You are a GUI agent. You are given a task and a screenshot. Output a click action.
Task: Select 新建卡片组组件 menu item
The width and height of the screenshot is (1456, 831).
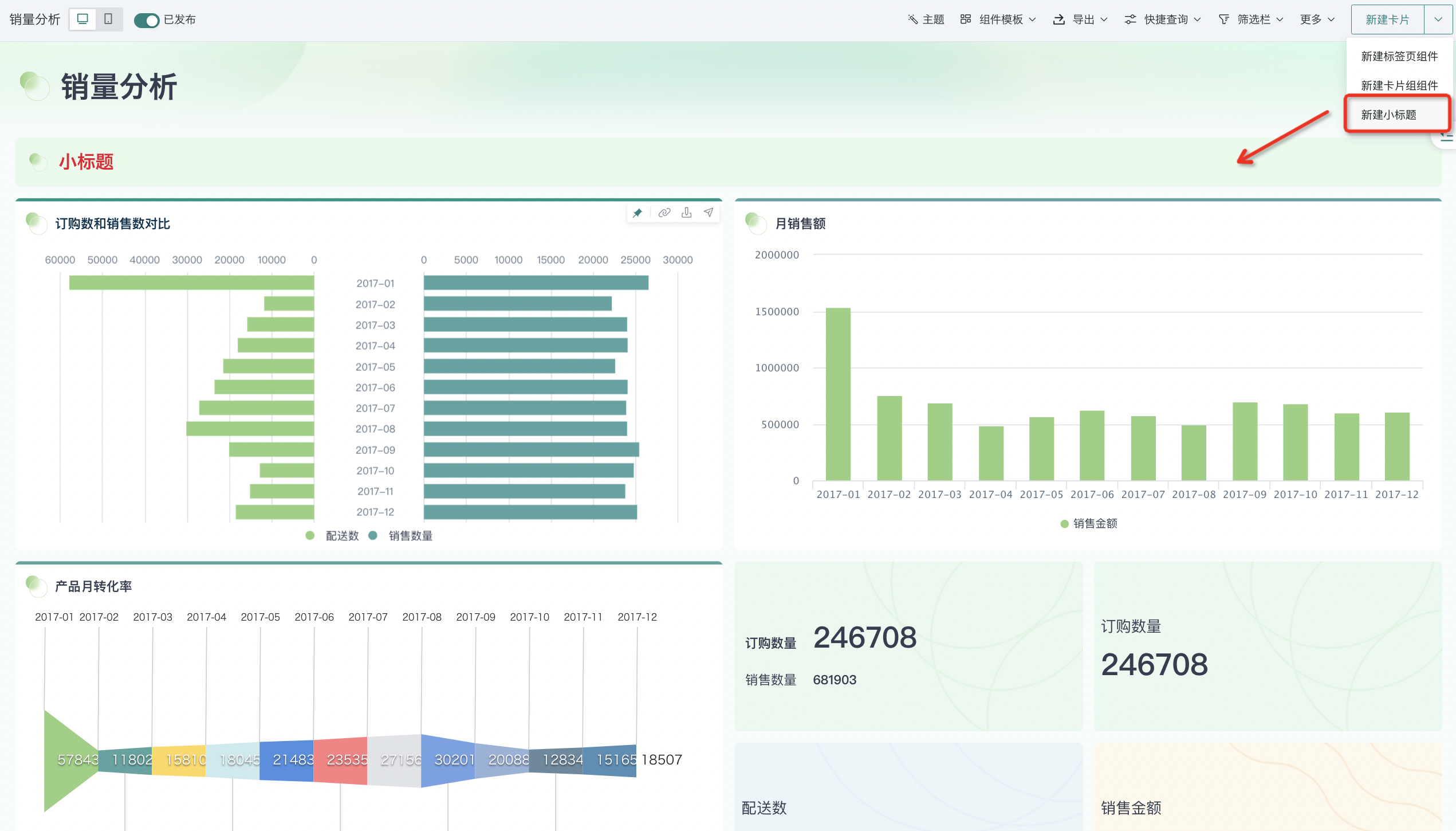(x=1399, y=85)
